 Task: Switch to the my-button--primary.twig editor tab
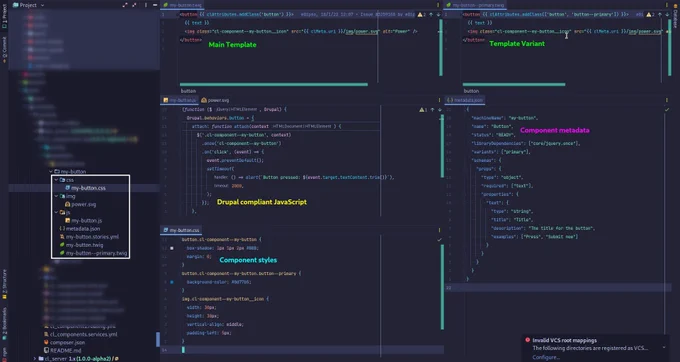click(x=476, y=5)
